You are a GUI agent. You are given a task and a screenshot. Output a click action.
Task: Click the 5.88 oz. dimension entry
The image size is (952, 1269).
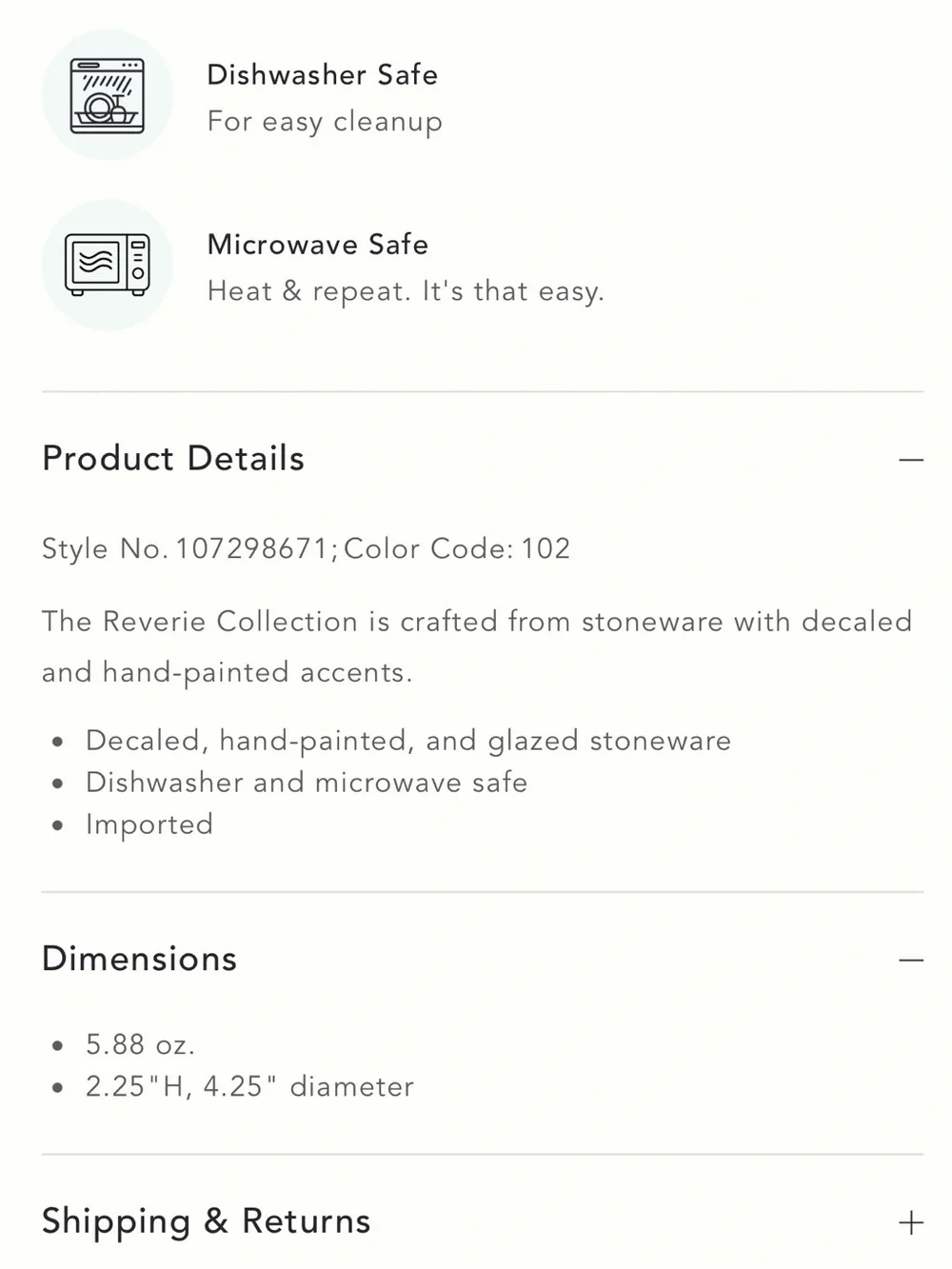click(x=141, y=1045)
